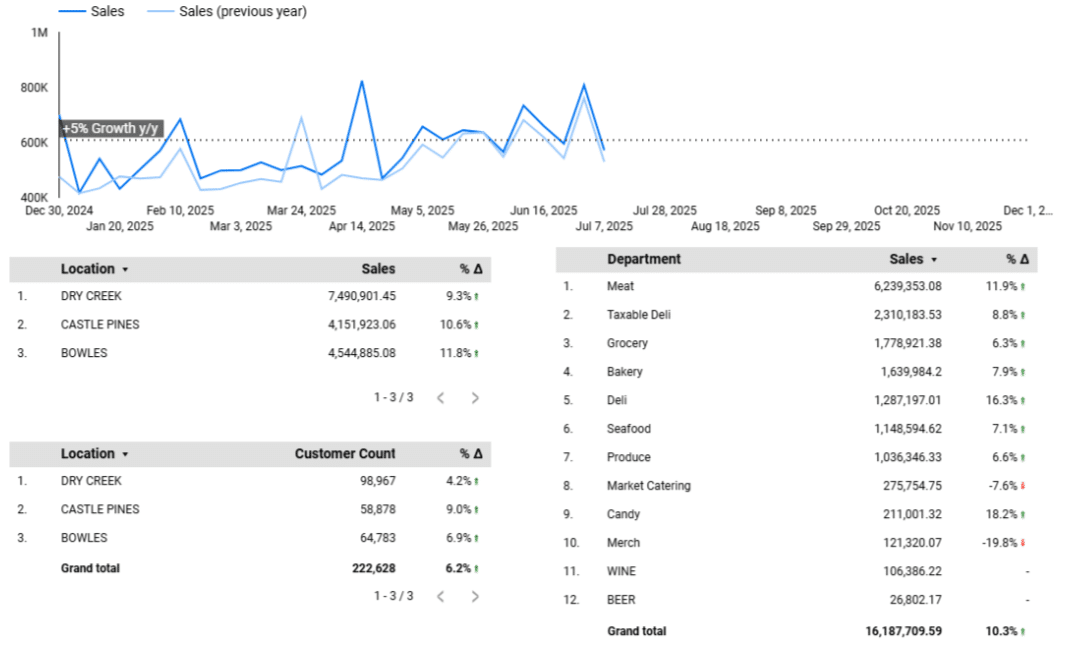Toggle the Sales series in chart legend
Viewport: 1071px width, 660px height.
(92, 12)
